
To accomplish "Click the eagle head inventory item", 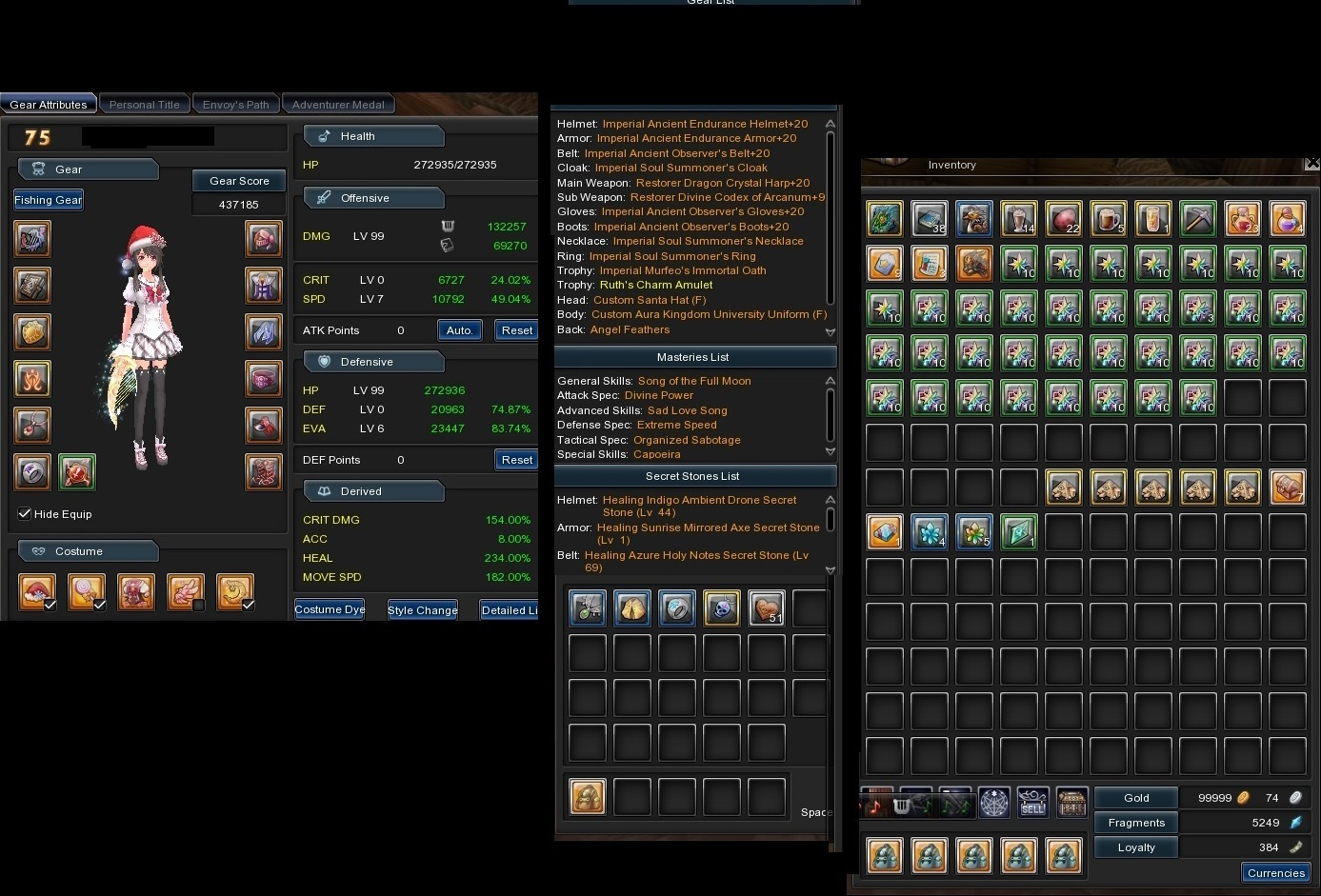I will point(974,219).
